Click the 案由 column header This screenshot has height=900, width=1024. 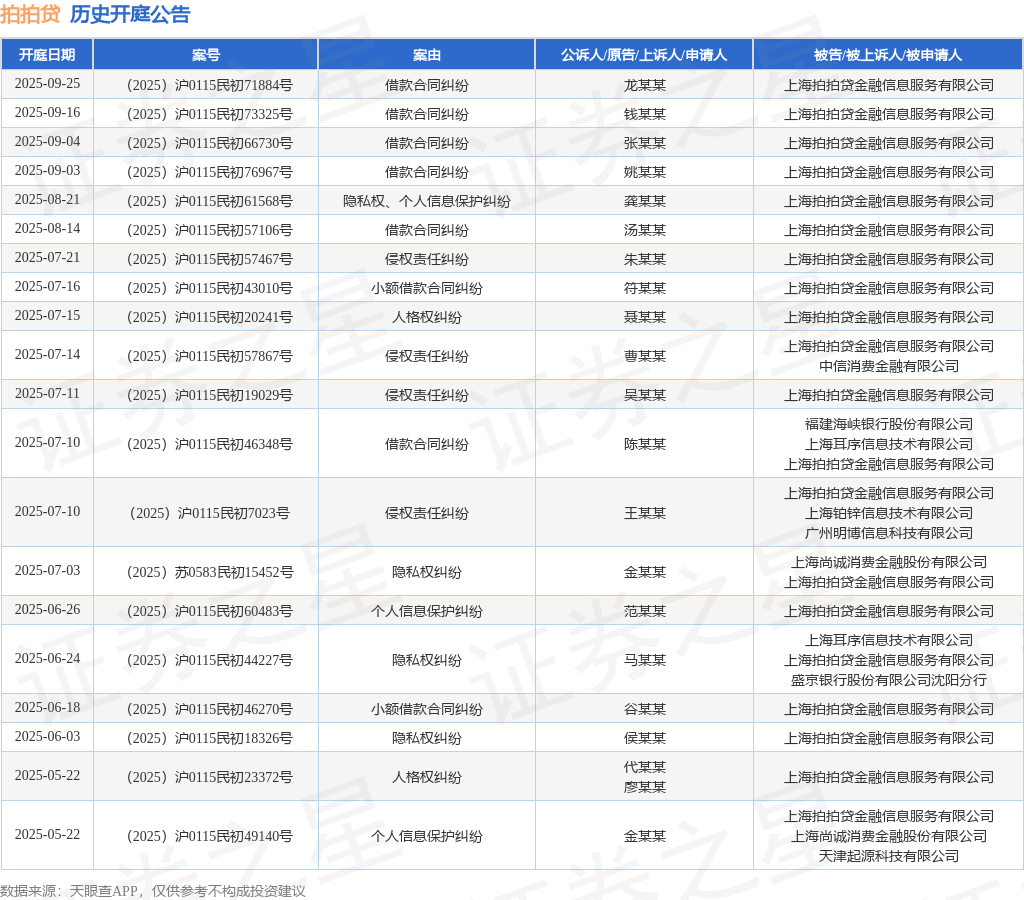coord(426,55)
